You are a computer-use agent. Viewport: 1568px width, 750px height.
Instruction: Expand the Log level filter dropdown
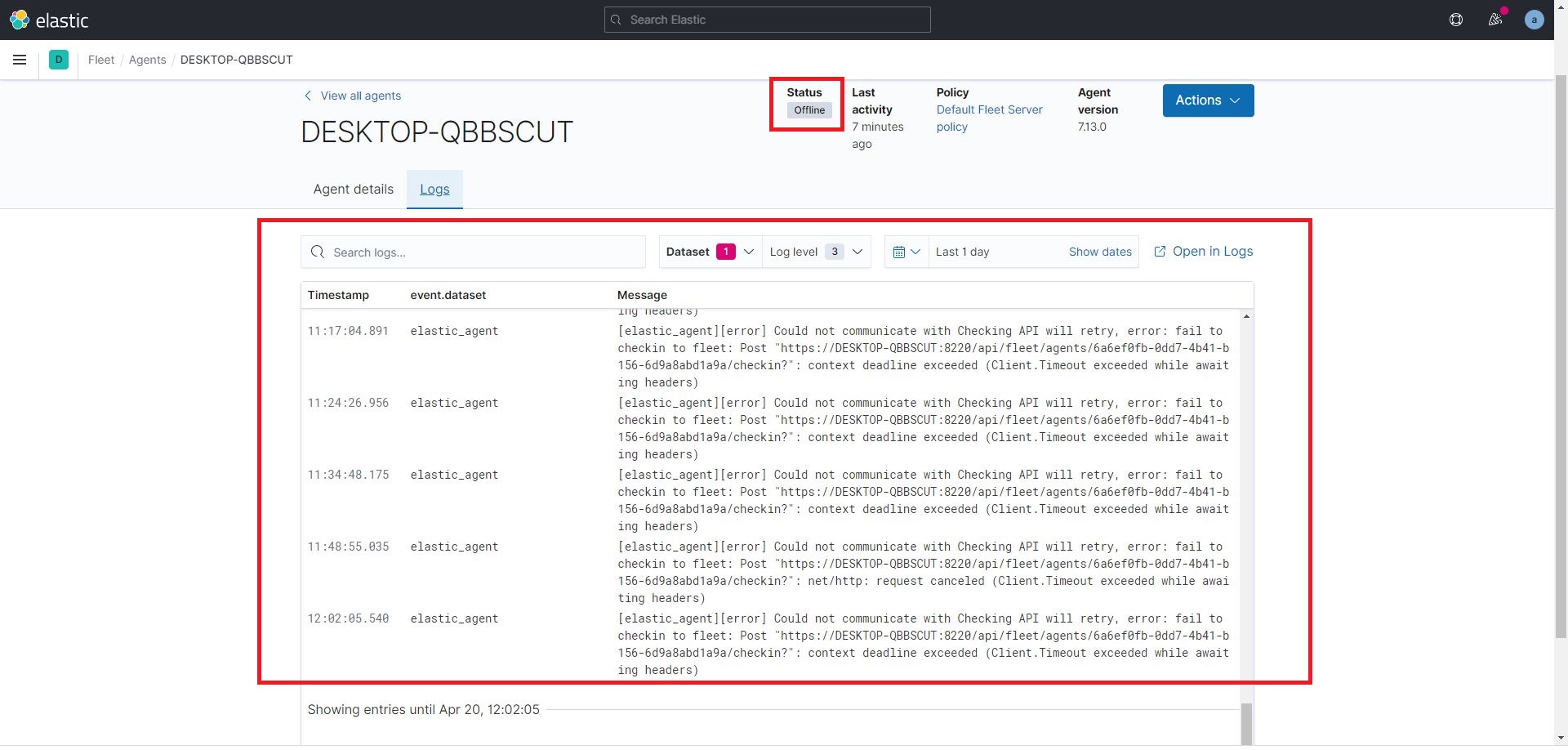[816, 252]
